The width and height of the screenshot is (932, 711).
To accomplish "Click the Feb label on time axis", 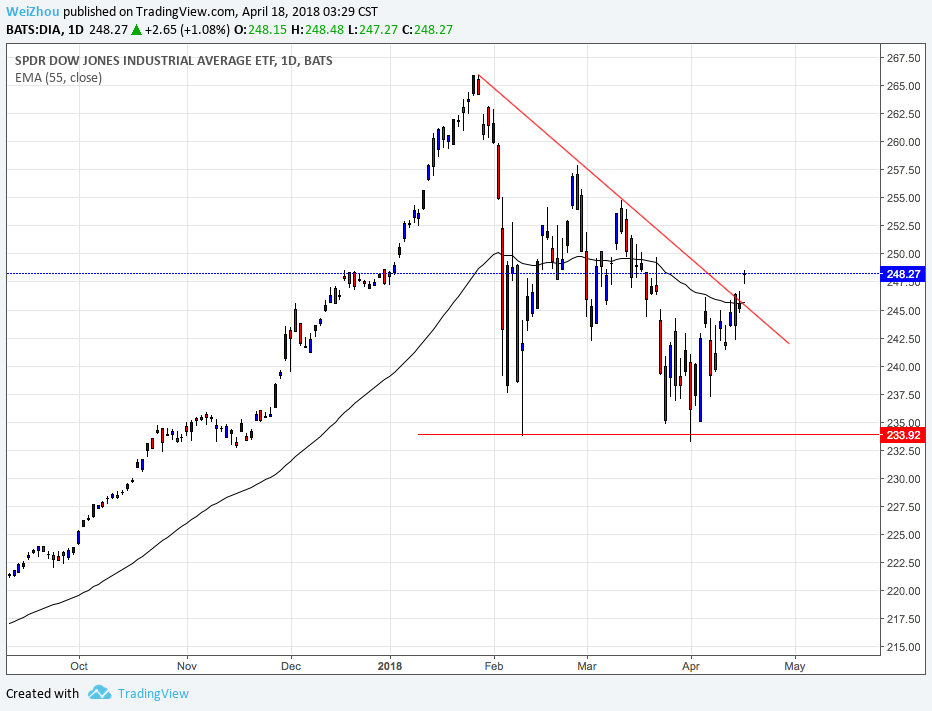I will coord(494,666).
